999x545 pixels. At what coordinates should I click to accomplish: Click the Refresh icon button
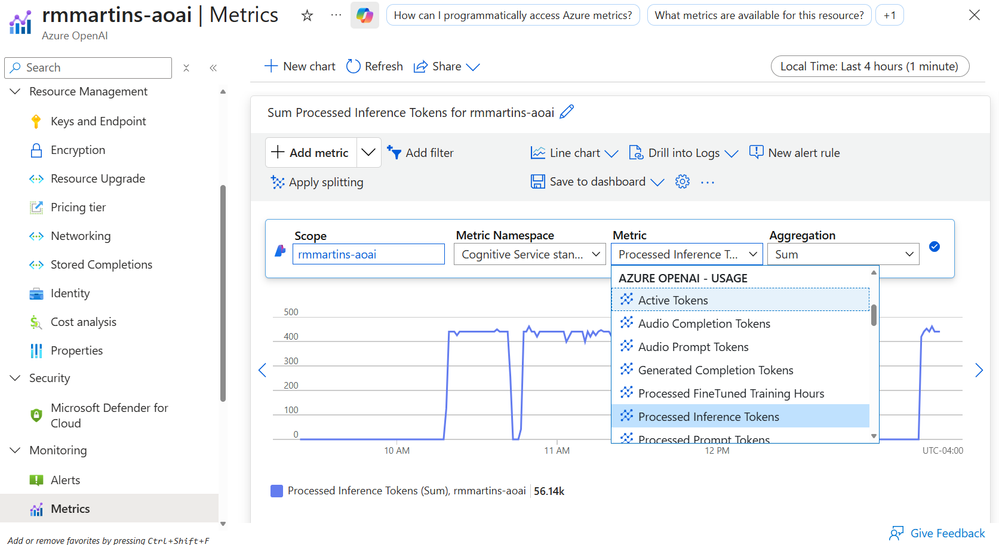click(353, 66)
